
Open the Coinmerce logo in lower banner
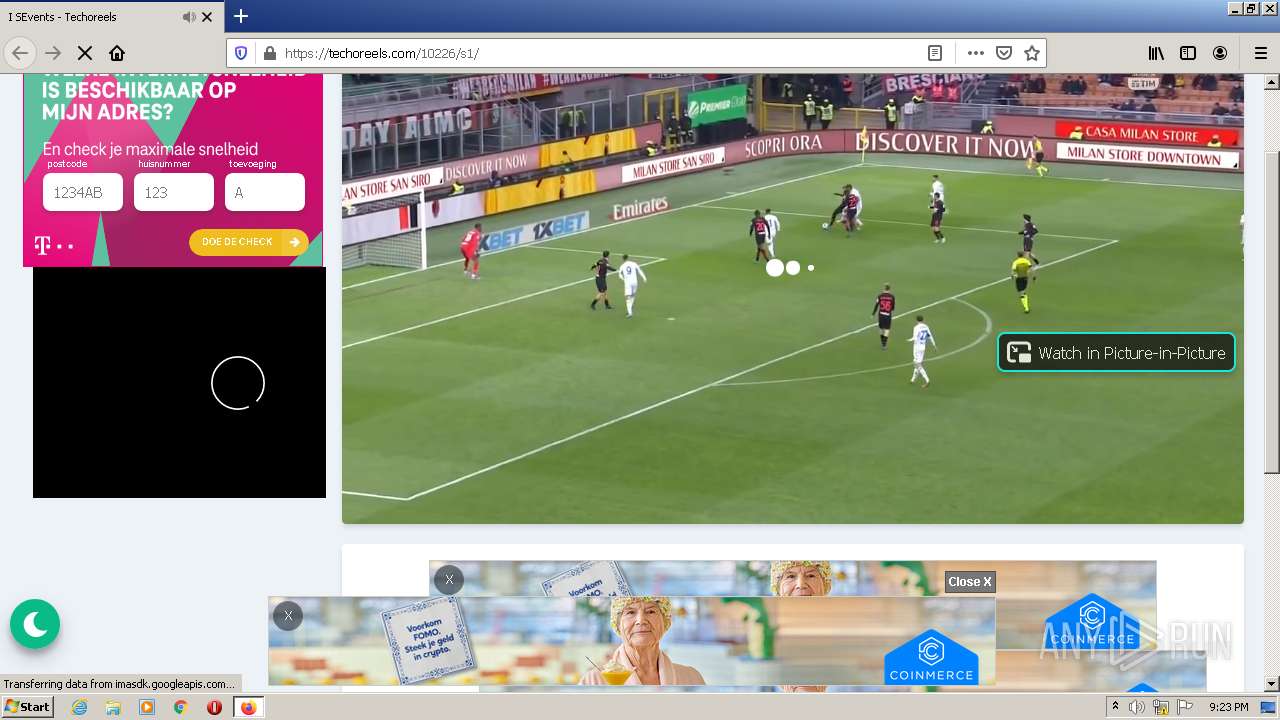point(931,658)
